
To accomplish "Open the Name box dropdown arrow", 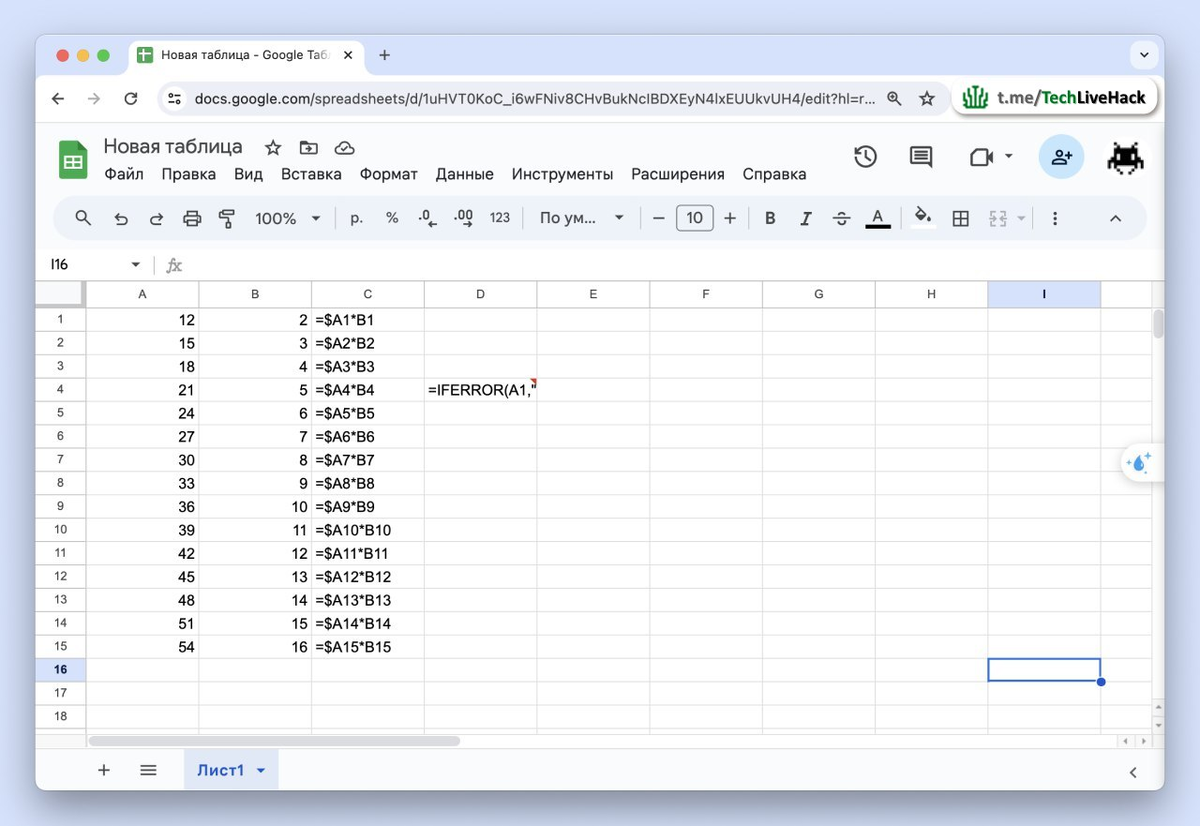I will 136,265.
